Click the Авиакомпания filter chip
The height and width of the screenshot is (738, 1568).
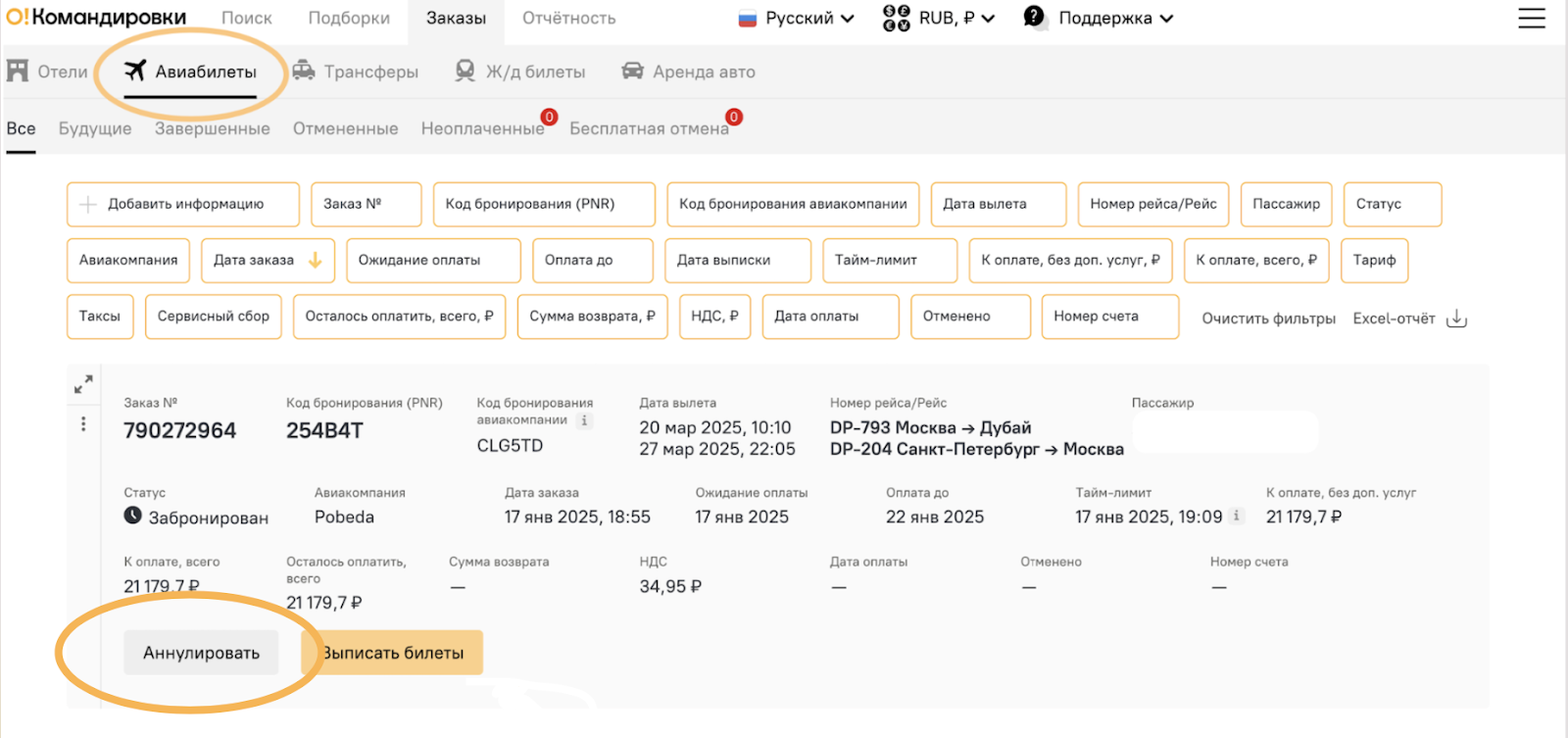click(x=128, y=260)
